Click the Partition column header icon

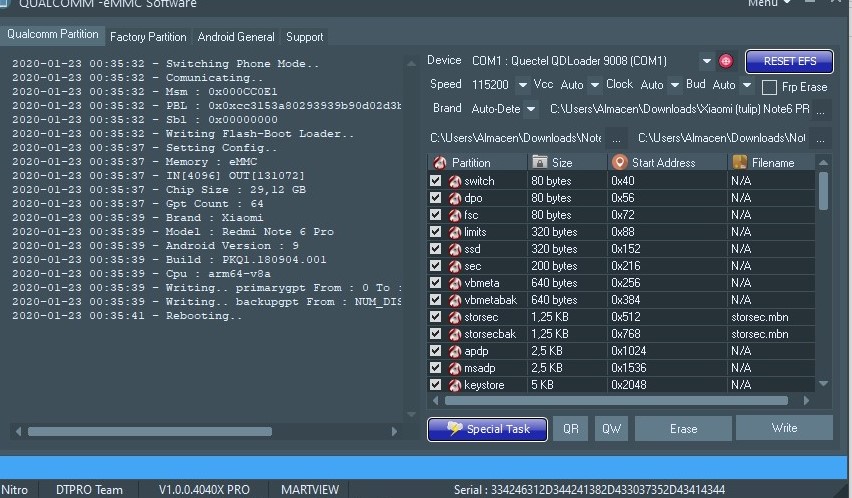coord(440,162)
